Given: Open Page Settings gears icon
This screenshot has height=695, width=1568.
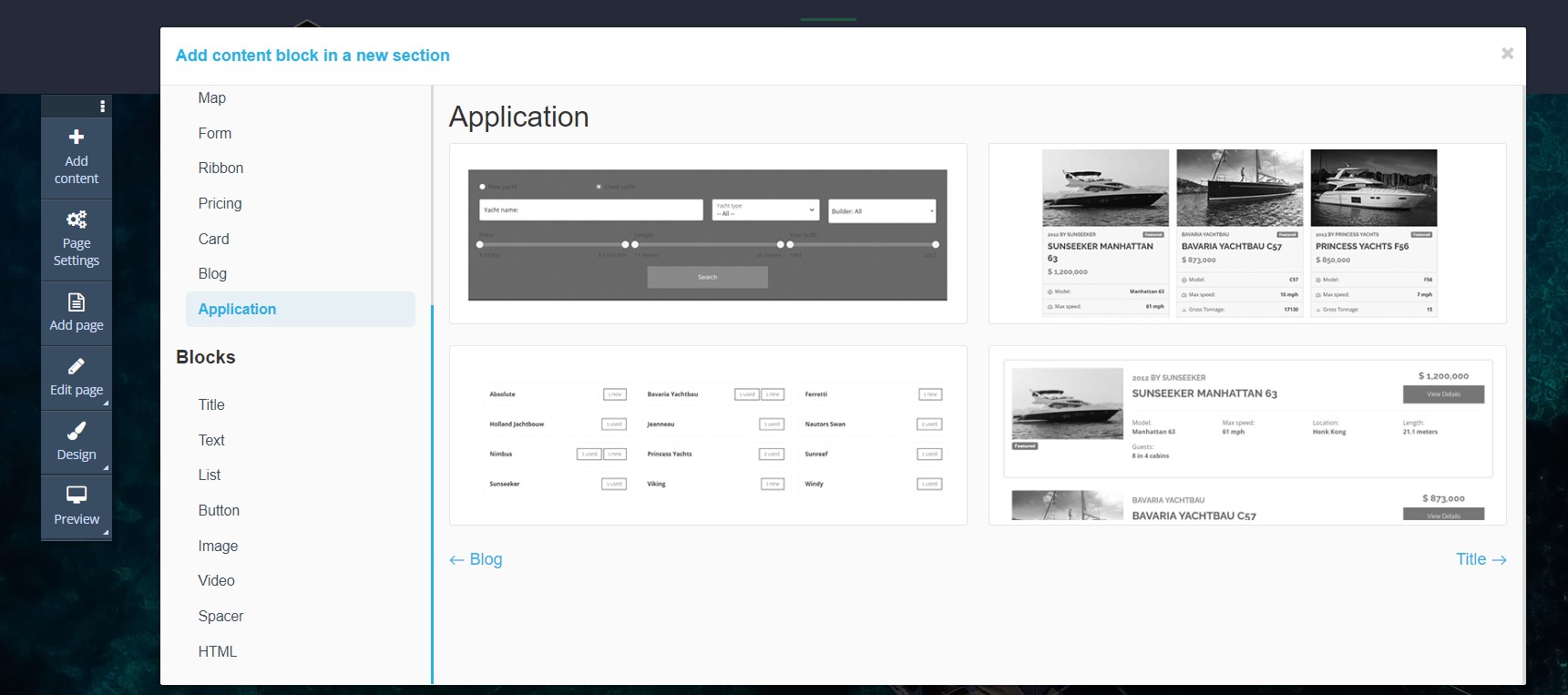Looking at the screenshot, I should (x=77, y=219).
